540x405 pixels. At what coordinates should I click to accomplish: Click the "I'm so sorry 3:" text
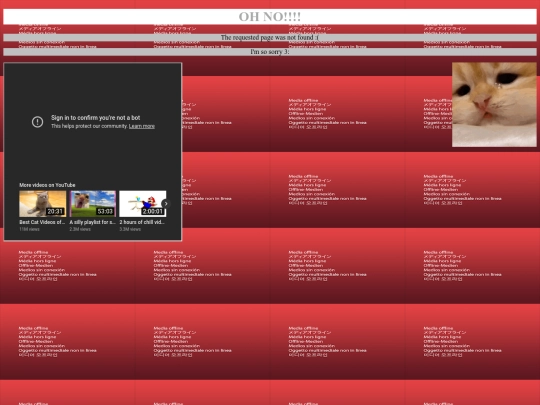[270, 52]
